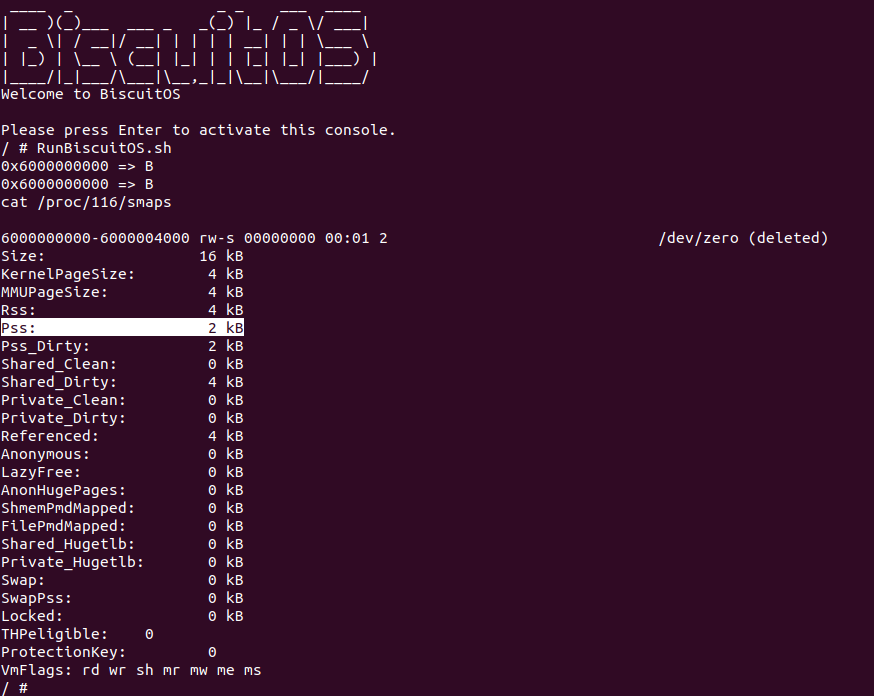The image size is (874, 696).
Task: Click the highlighted Pss line
Action: pos(121,328)
